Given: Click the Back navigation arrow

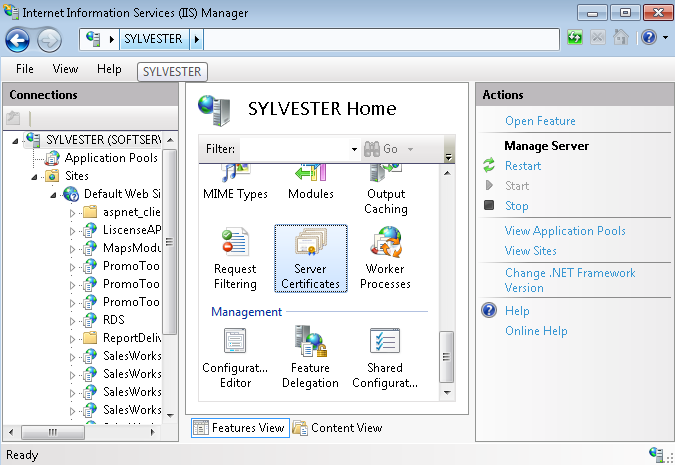Looking at the screenshot, I should click(x=17, y=40).
